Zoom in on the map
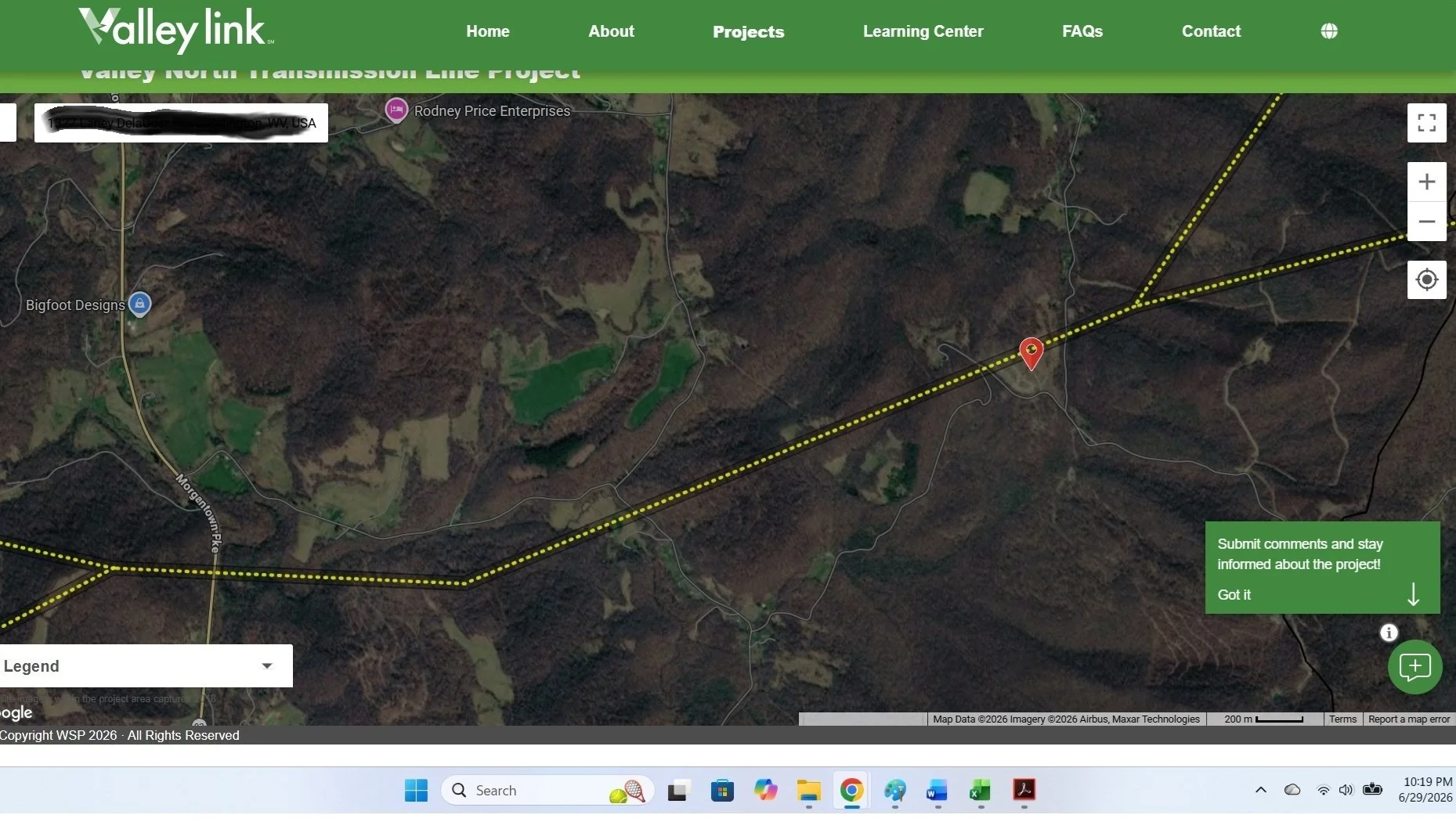 pyautogui.click(x=1426, y=182)
